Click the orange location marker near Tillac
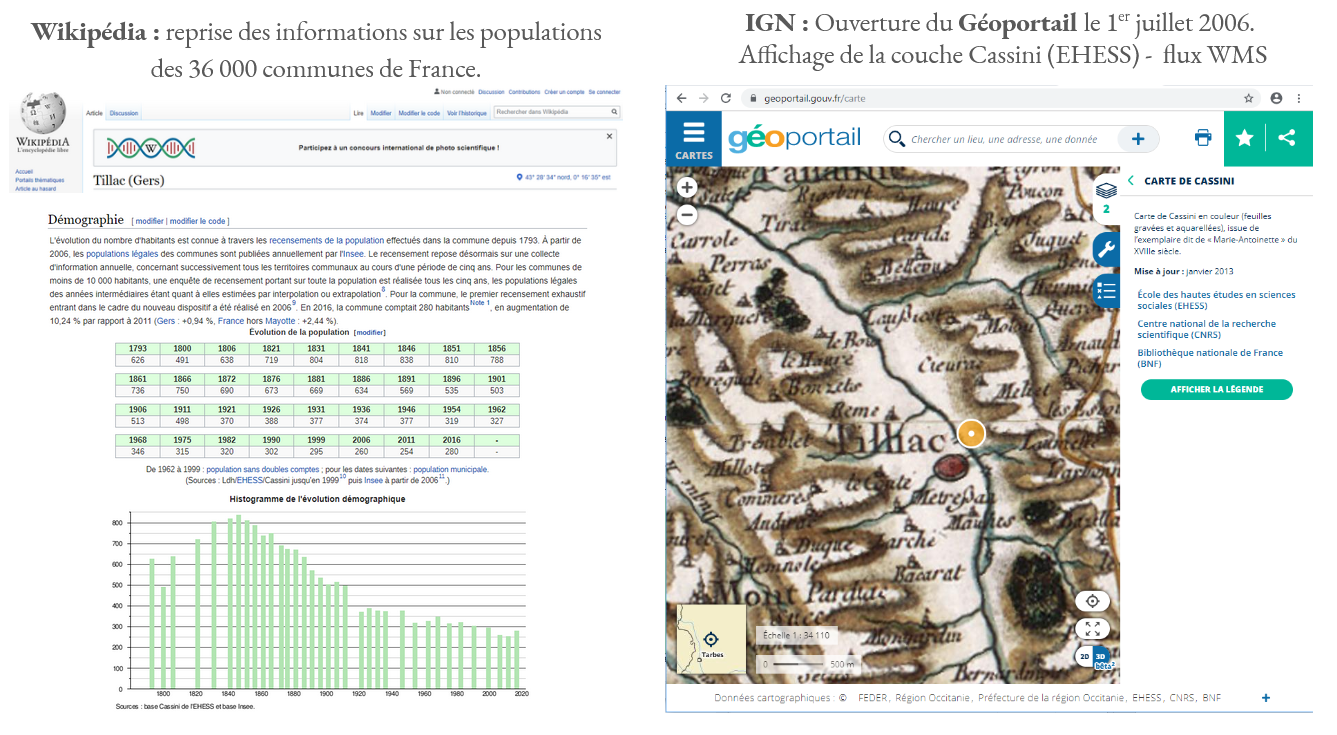This screenshot has width=1337, height=735. 970,433
